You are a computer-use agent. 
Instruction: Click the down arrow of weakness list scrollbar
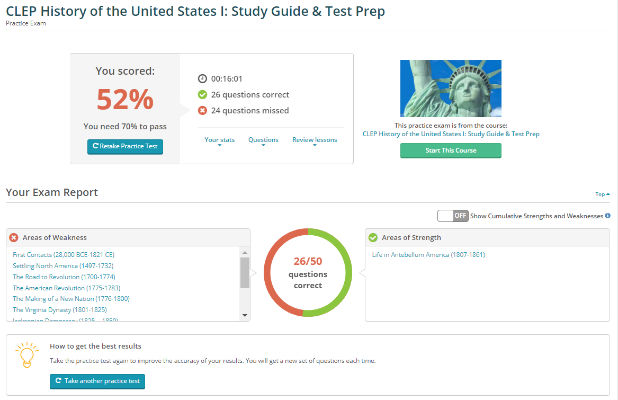click(x=245, y=315)
